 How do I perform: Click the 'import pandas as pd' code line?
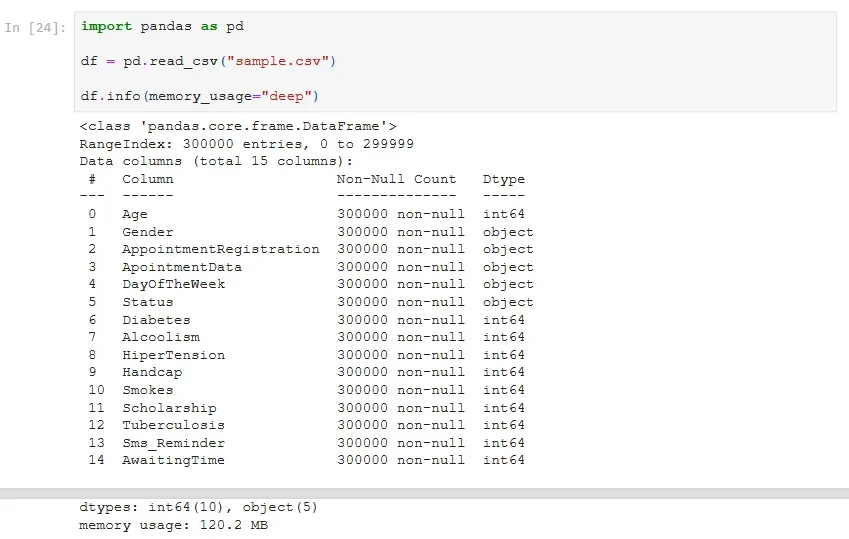(162, 26)
